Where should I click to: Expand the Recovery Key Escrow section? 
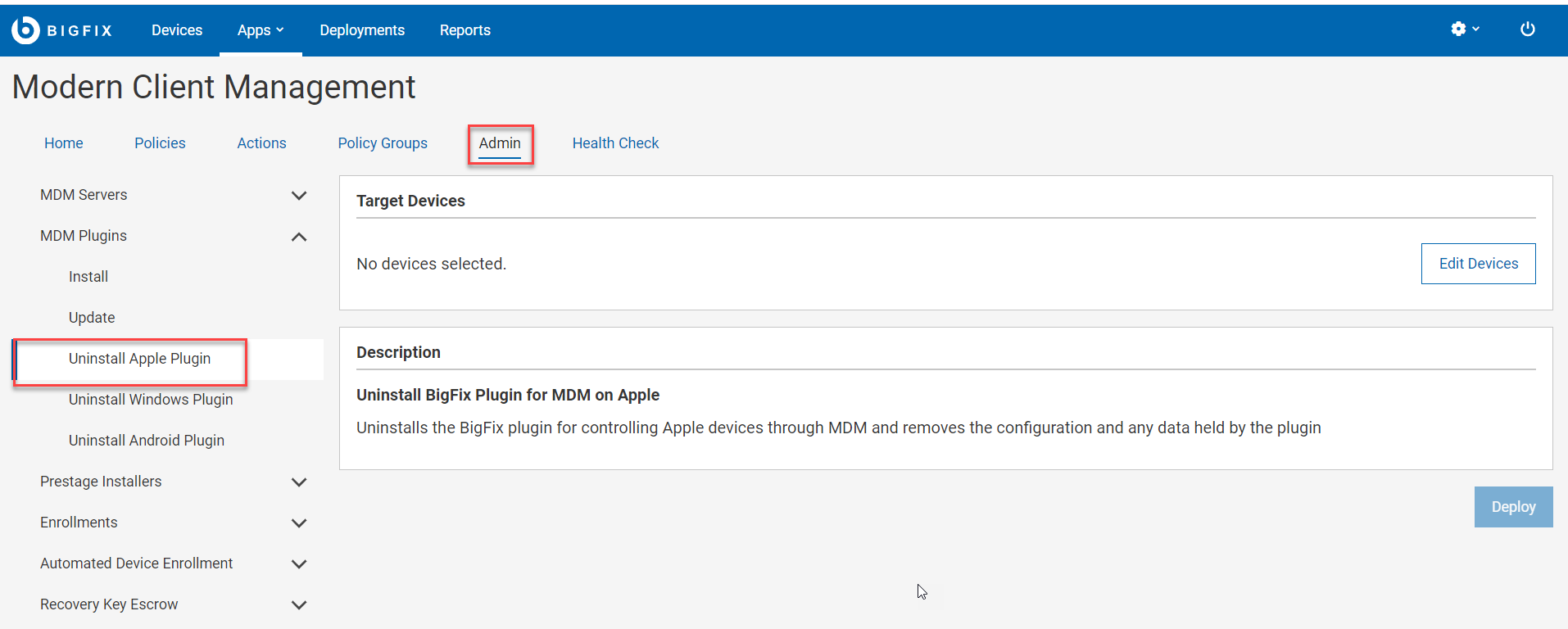pos(299,605)
